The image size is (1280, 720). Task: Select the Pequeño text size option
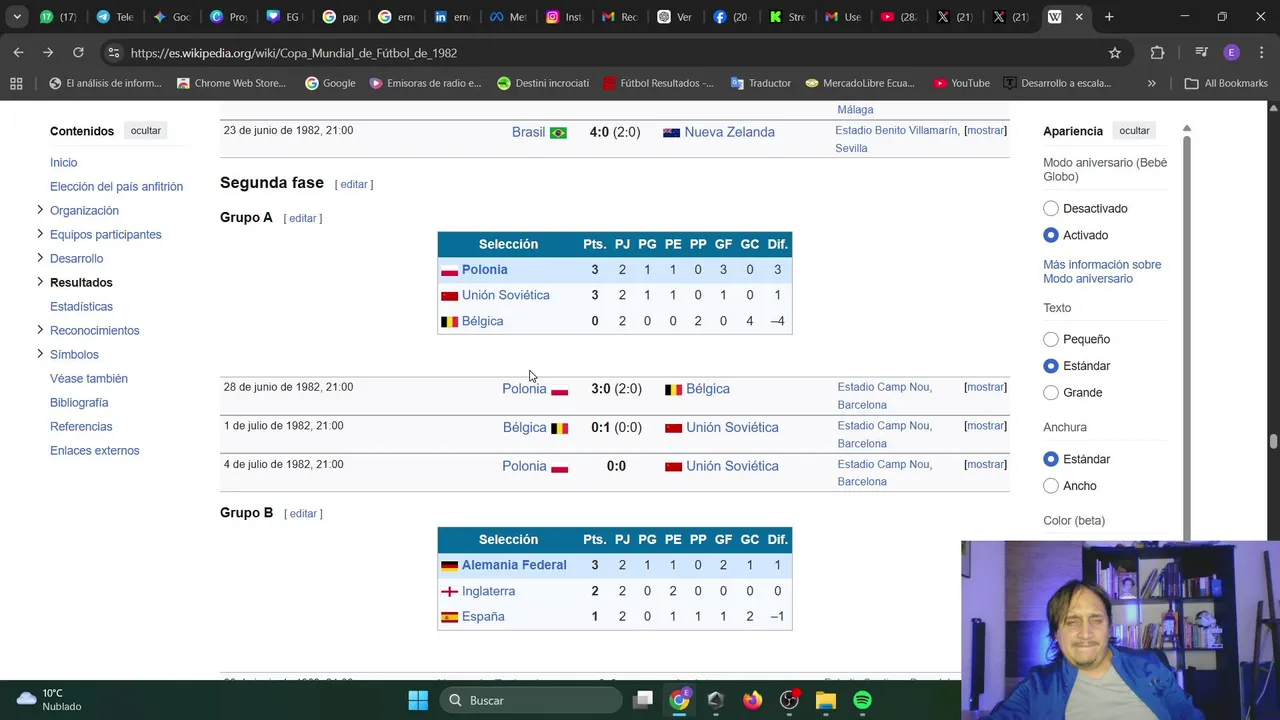coord(1051,339)
